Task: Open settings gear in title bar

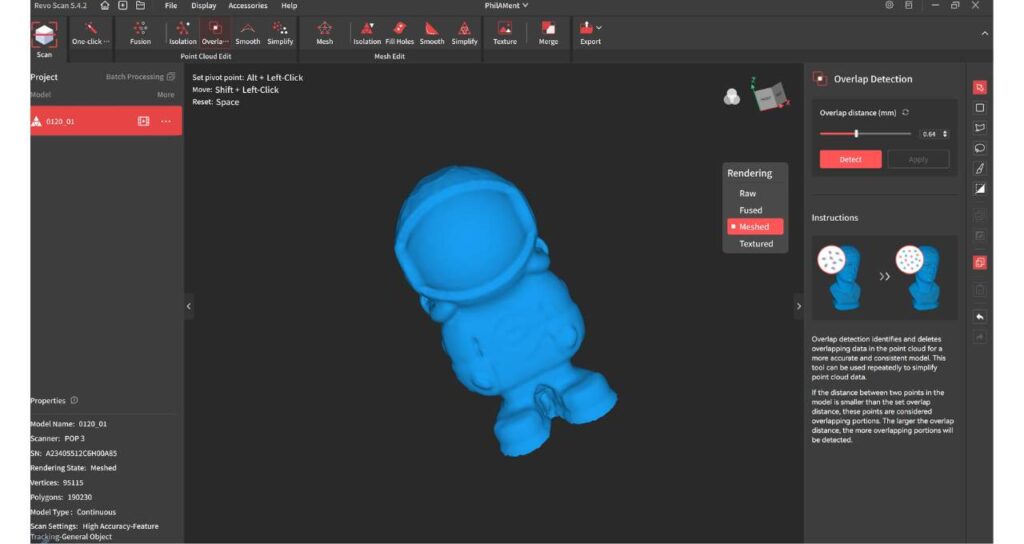Action: (x=889, y=5)
